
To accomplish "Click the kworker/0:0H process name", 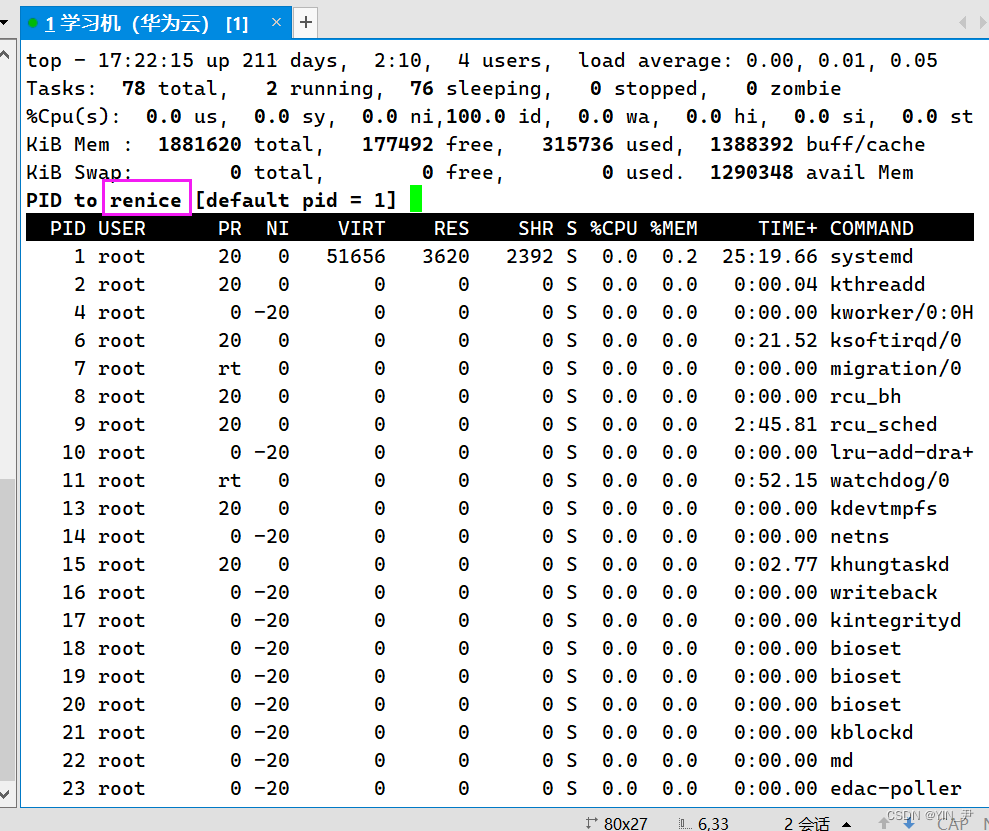I will [902, 312].
